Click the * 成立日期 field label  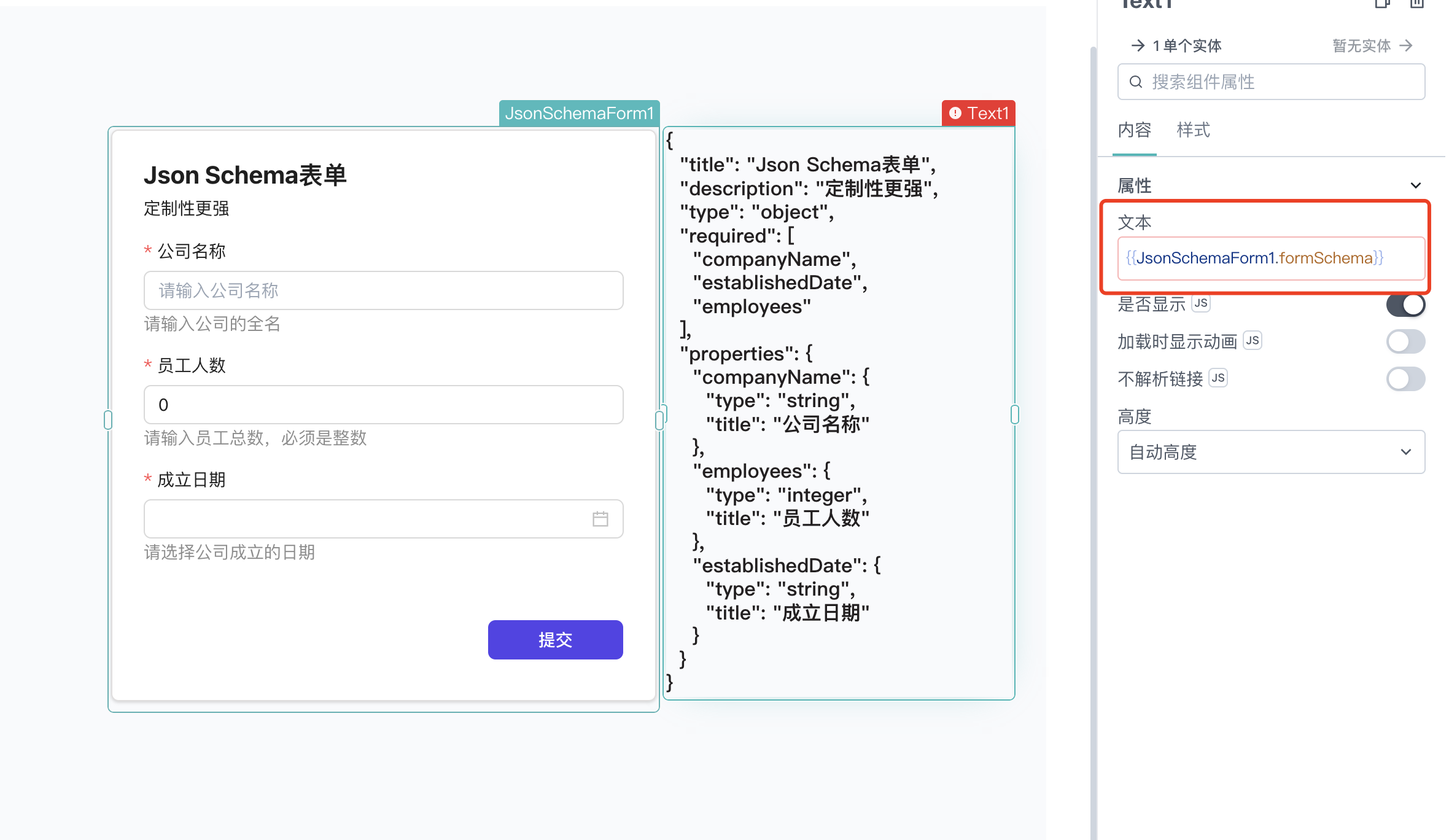[185, 480]
